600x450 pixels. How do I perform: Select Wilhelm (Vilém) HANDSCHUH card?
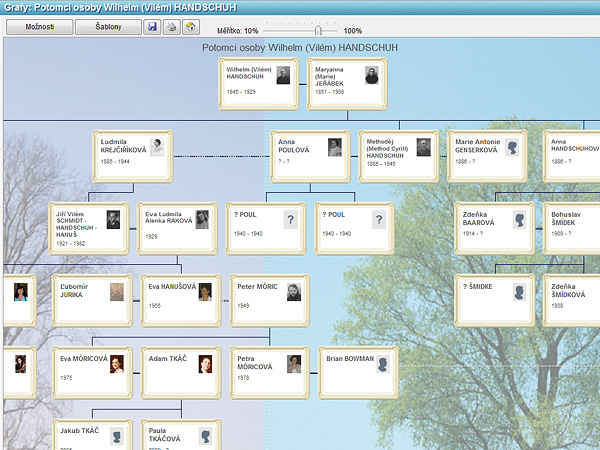tap(259, 84)
